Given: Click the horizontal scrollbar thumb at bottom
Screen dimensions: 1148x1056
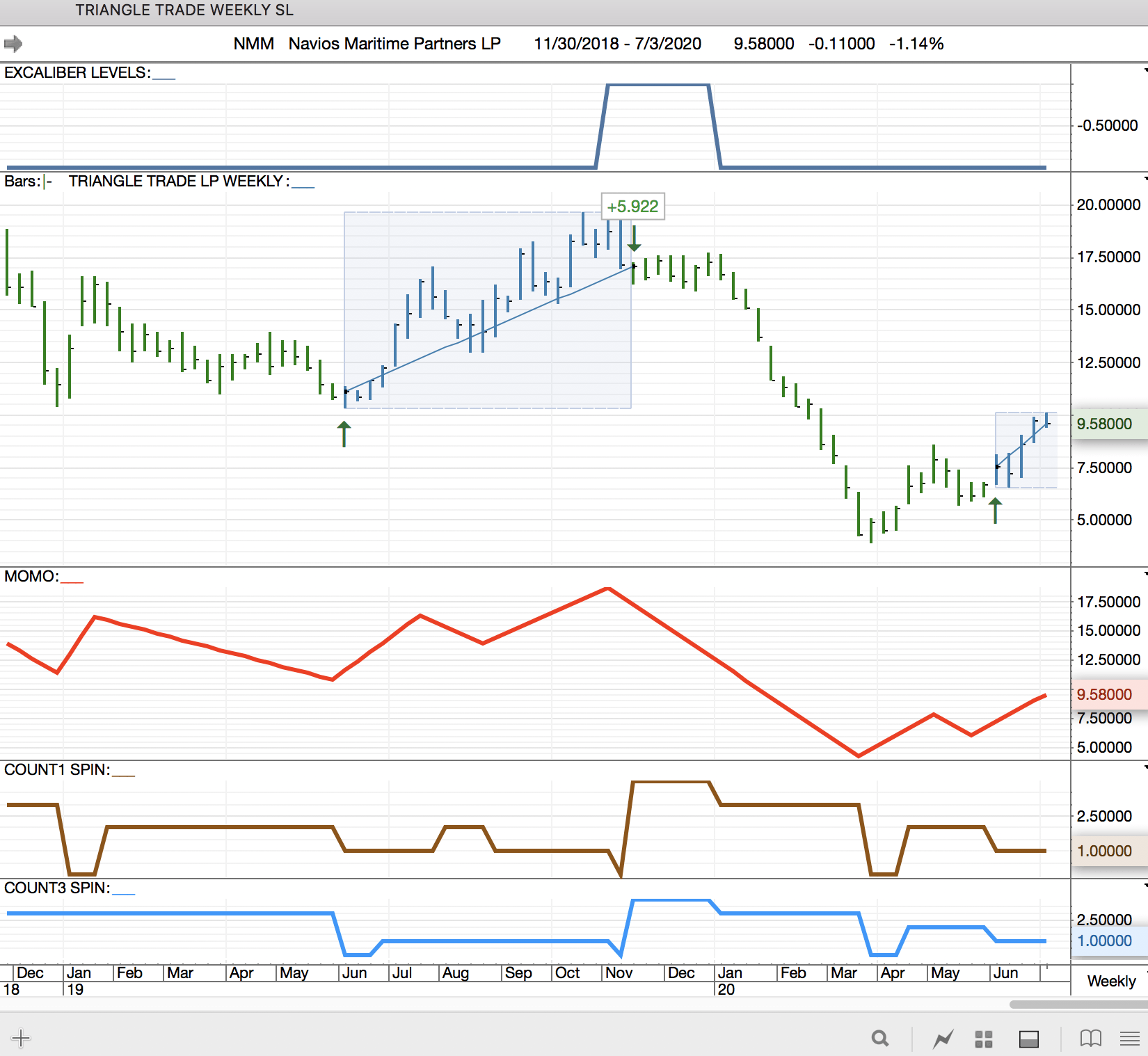Looking at the screenshot, I should click(x=1078, y=1005).
